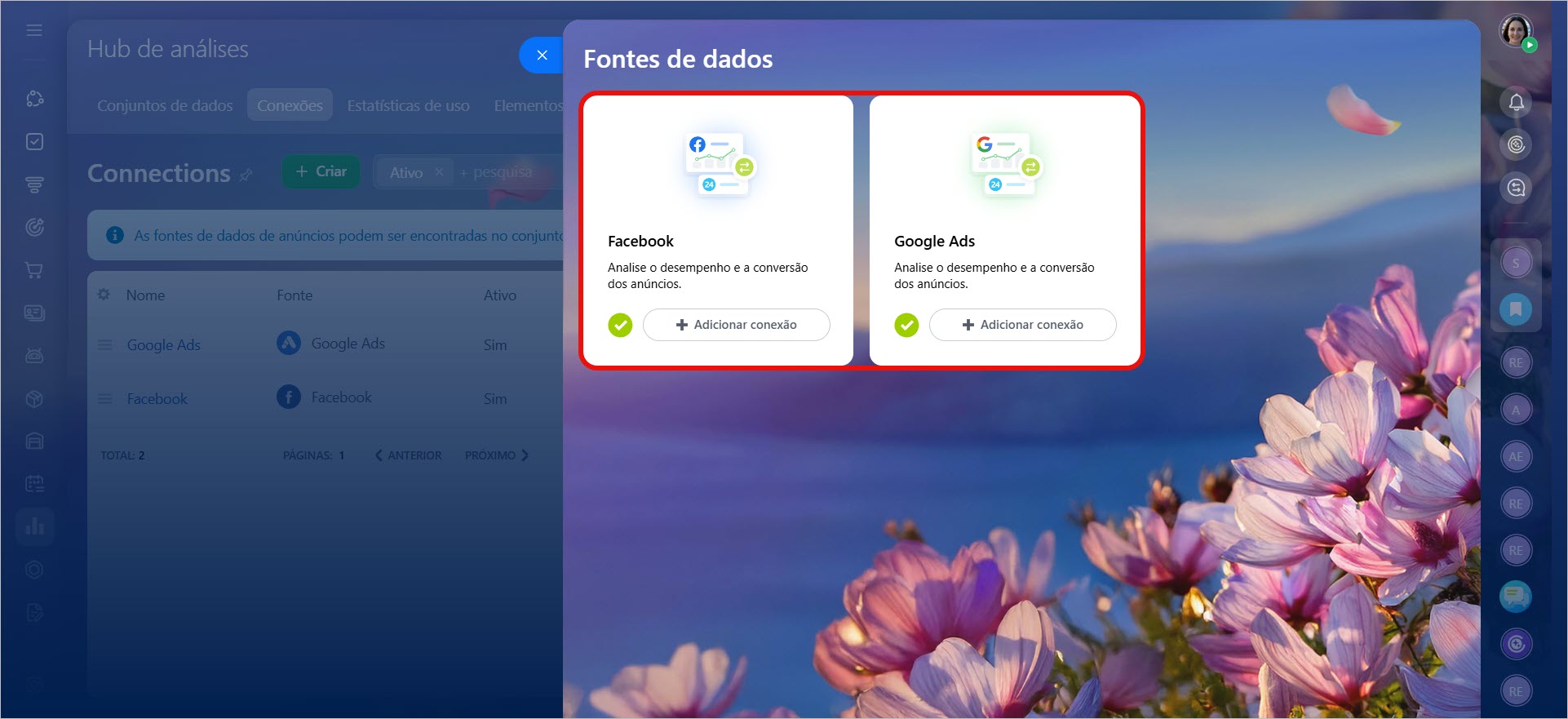The image size is (1568, 719).
Task: Open the hamburger menu in left sidebar
Action: 34,30
